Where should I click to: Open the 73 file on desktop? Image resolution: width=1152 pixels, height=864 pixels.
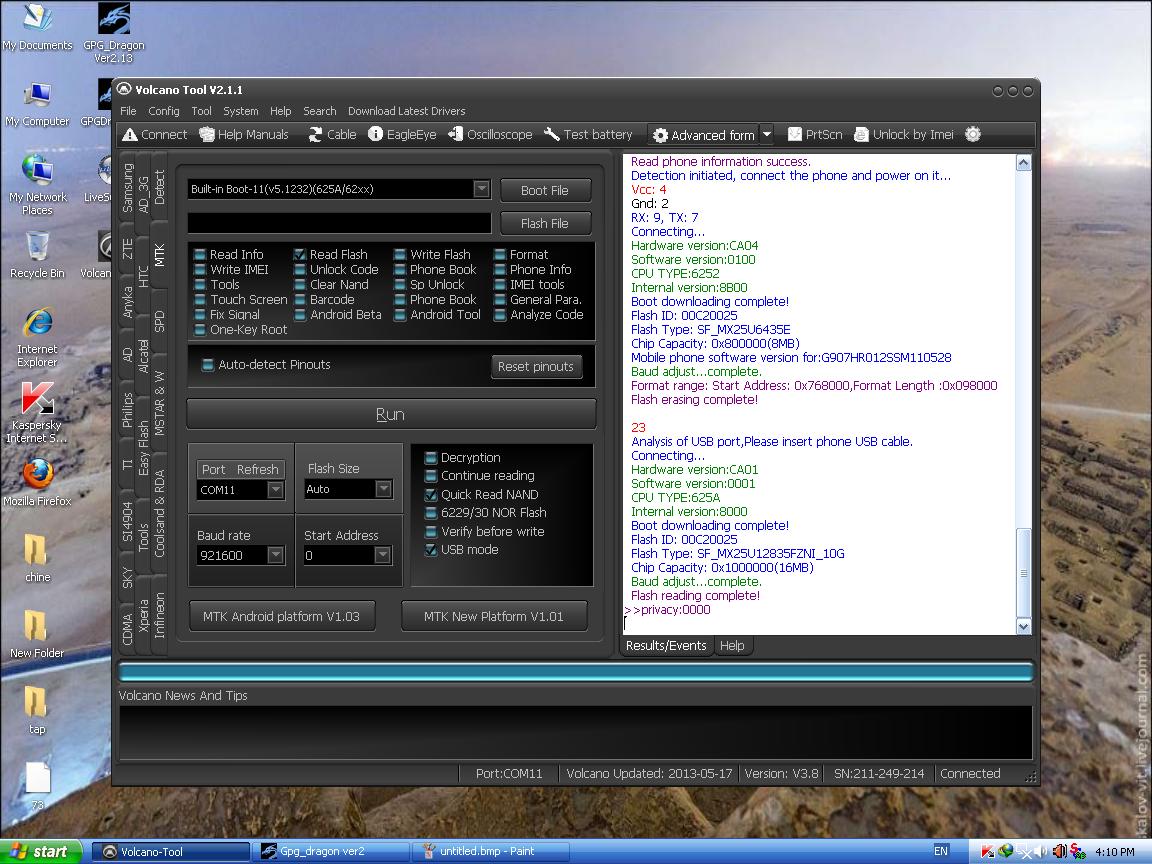pos(37,785)
